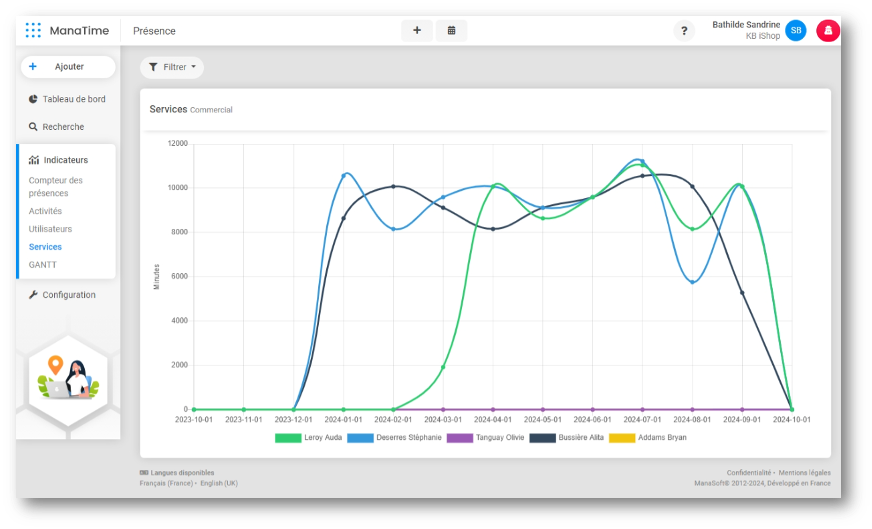Expand the Filtrer dropdown
This screenshot has height=529, width=872.
[172, 67]
